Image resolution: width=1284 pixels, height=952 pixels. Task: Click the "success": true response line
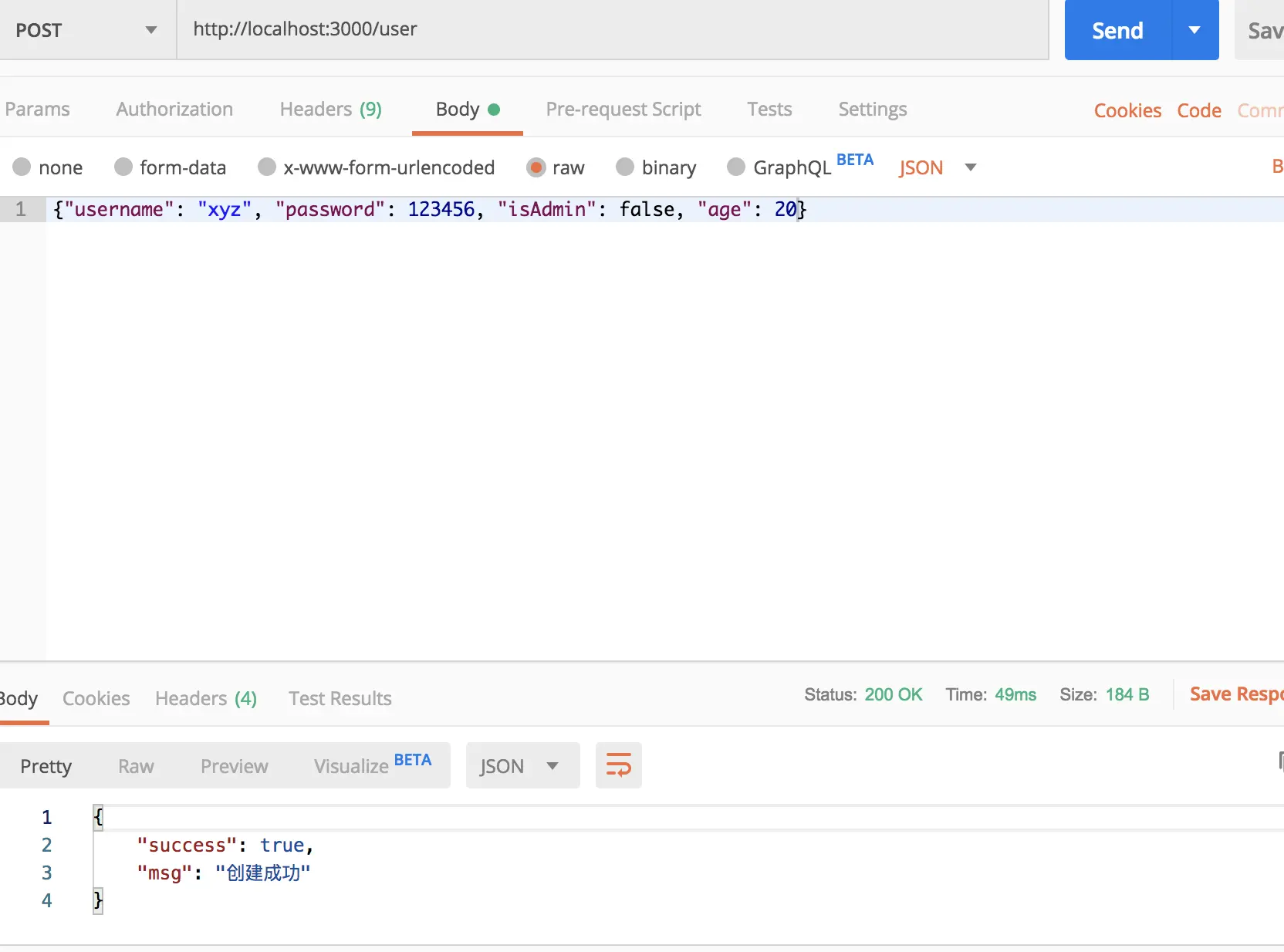point(225,845)
